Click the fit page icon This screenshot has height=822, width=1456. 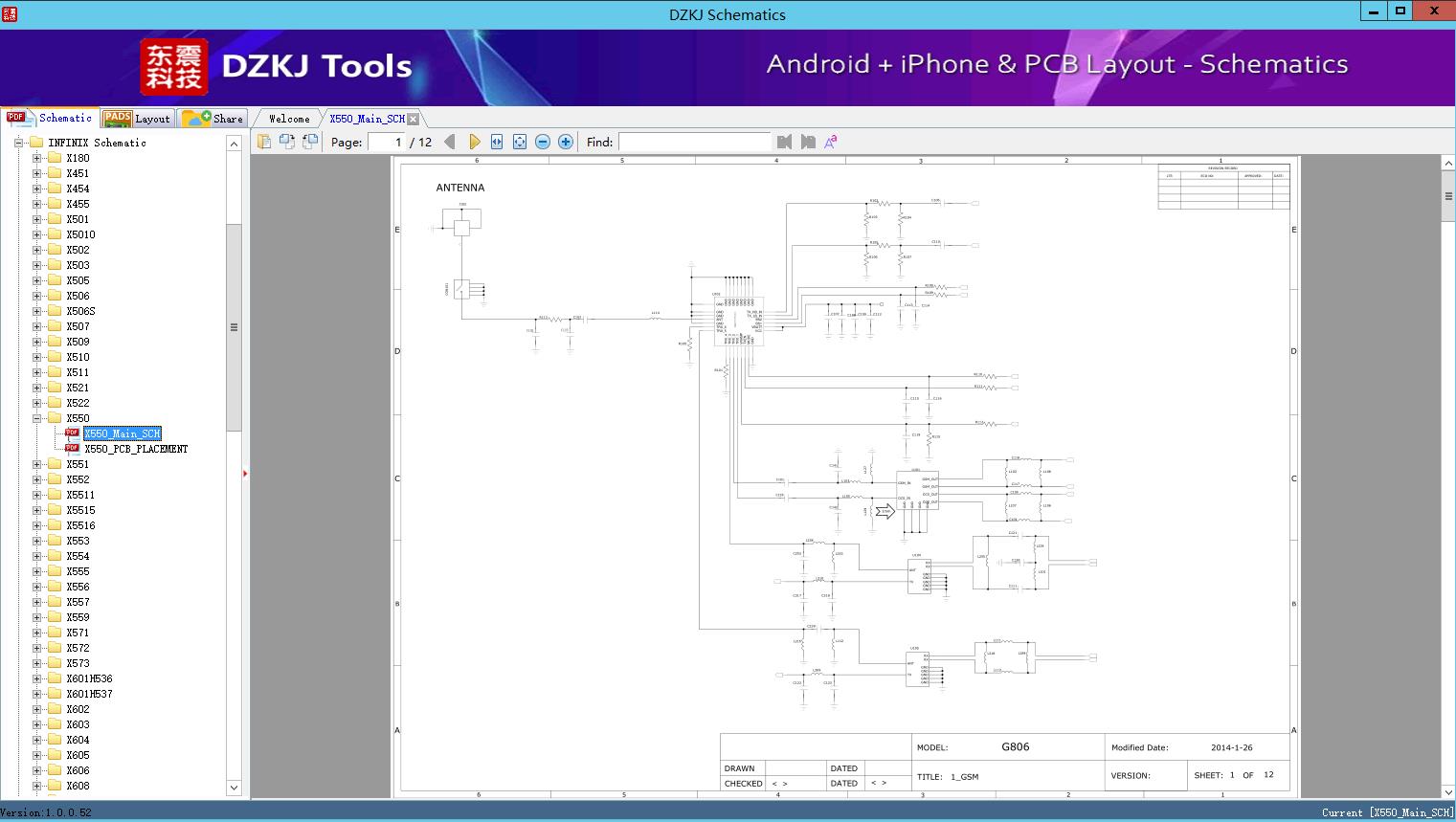(x=520, y=142)
